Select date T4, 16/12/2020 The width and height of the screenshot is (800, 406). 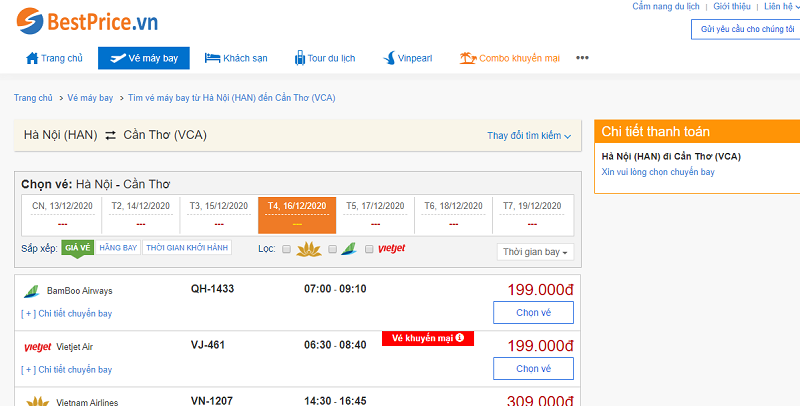pyautogui.click(x=297, y=215)
